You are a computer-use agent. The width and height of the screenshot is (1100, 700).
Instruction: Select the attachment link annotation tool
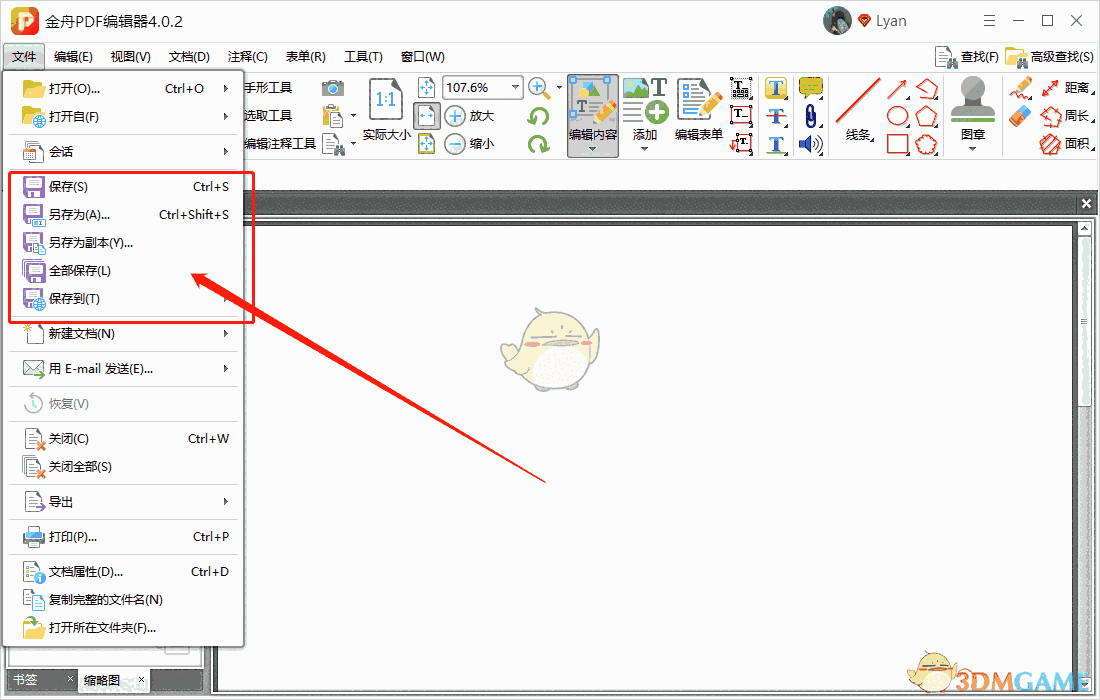(x=812, y=117)
